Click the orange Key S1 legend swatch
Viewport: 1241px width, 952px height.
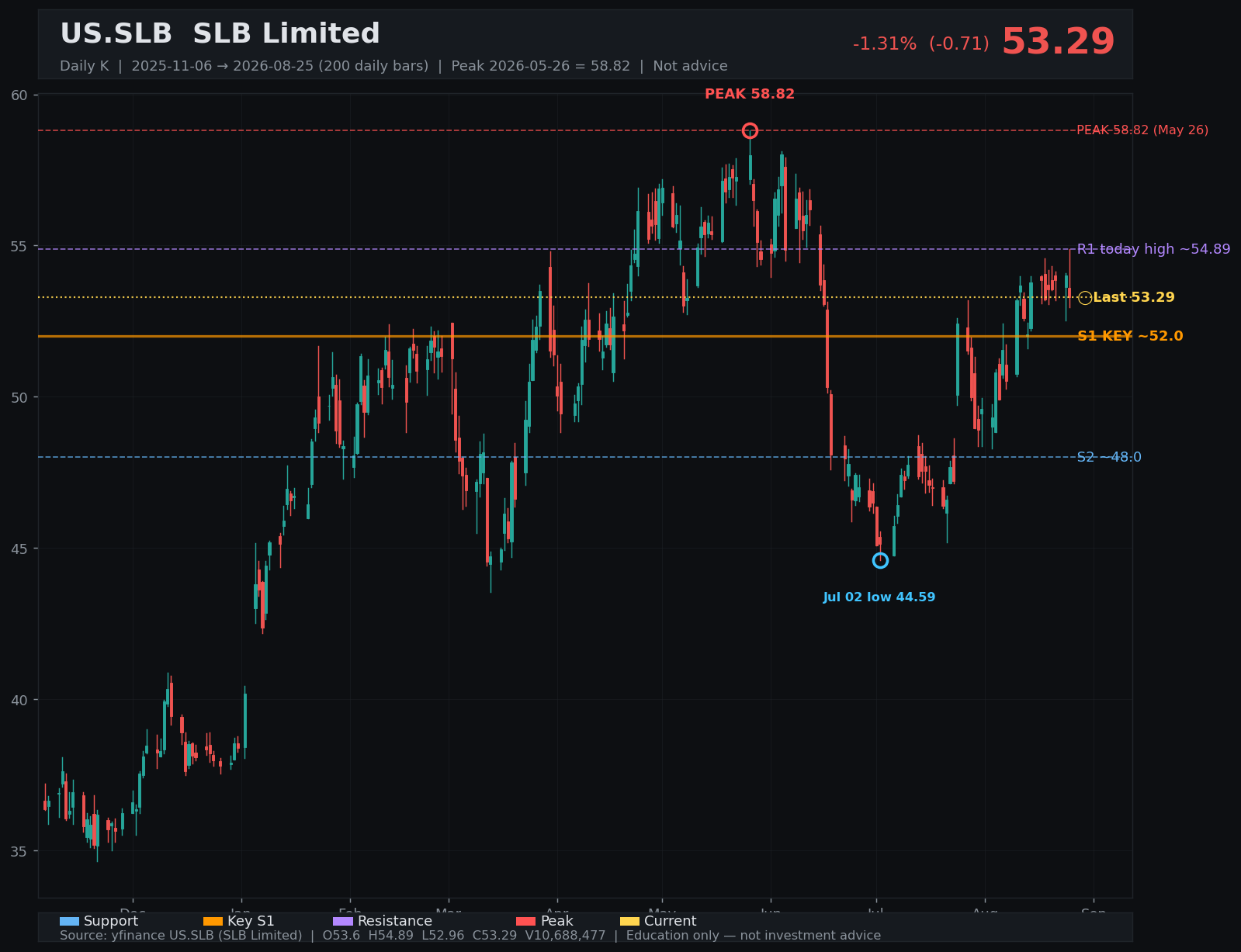click(213, 922)
